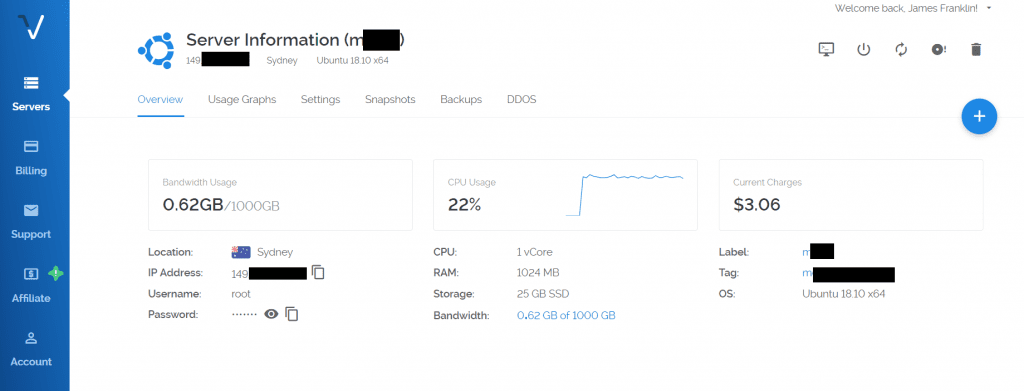Open the Snapshots tab

tap(390, 99)
